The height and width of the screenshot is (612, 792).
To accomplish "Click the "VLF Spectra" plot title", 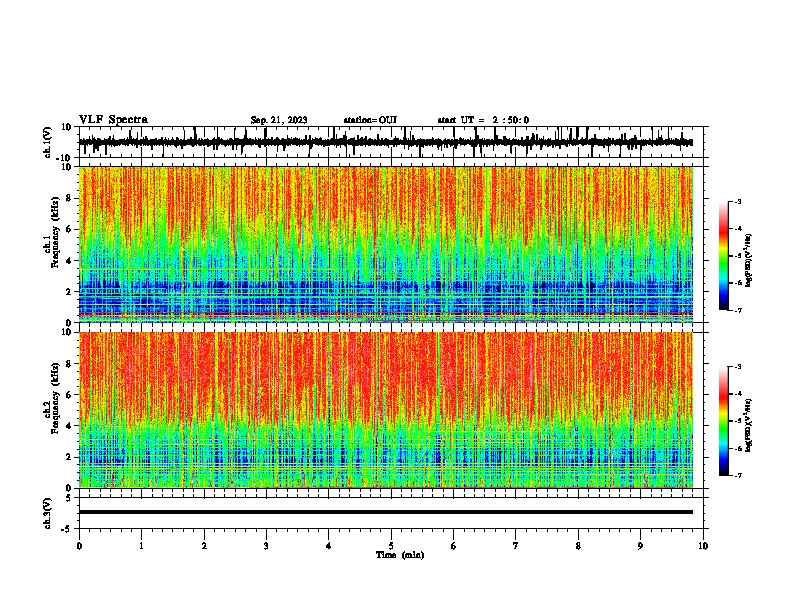I will click(x=113, y=120).
